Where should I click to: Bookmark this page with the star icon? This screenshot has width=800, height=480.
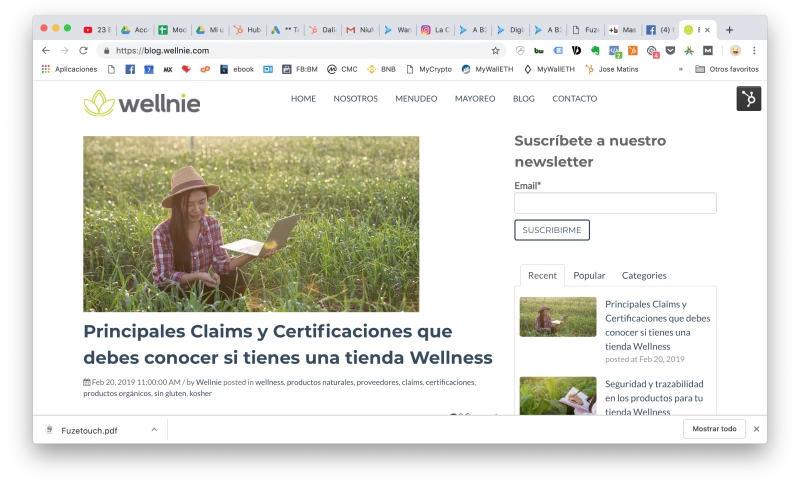pyautogui.click(x=495, y=50)
